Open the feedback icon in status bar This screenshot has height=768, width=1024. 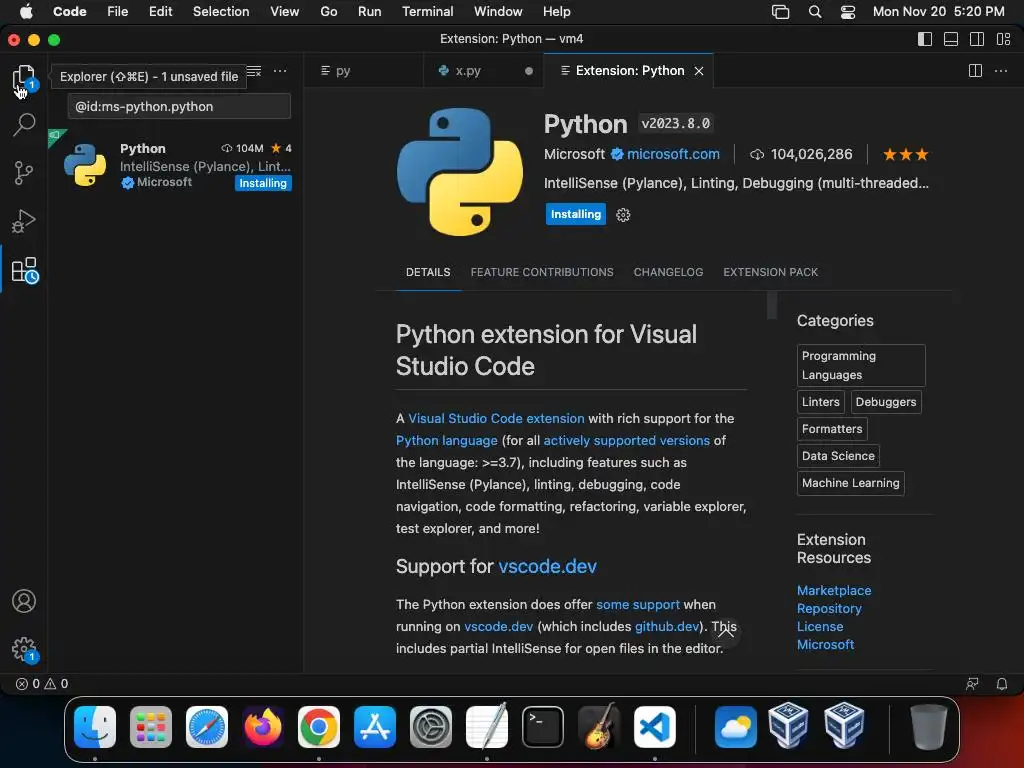click(x=972, y=684)
